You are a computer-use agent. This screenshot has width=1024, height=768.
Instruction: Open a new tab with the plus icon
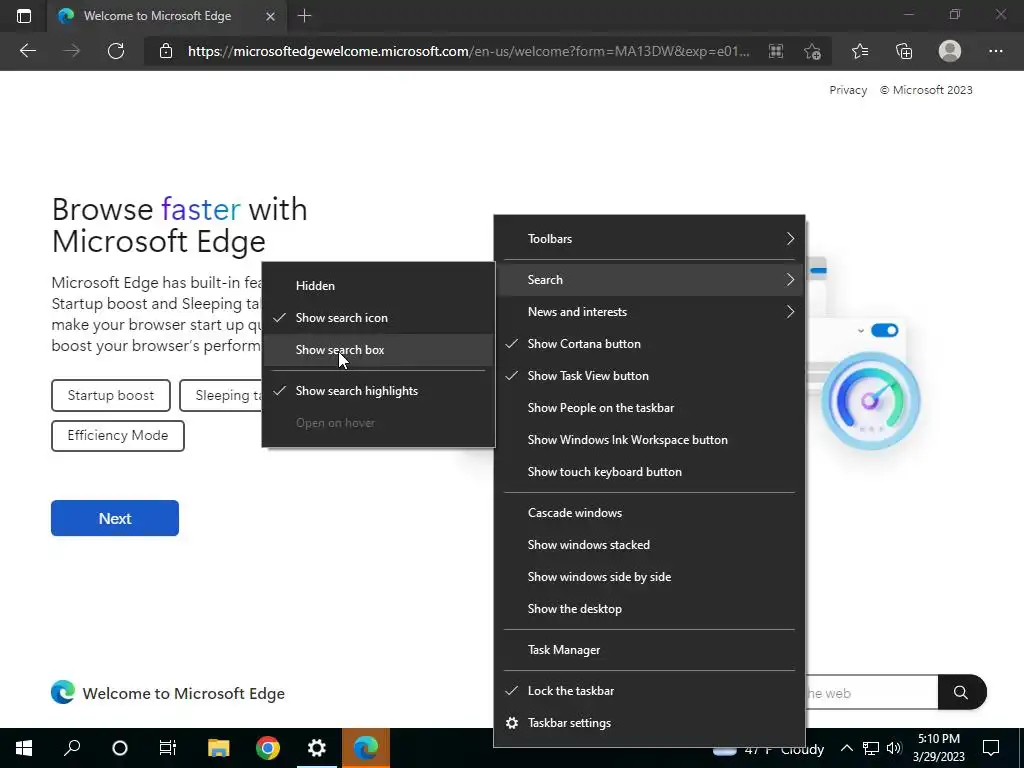304,16
